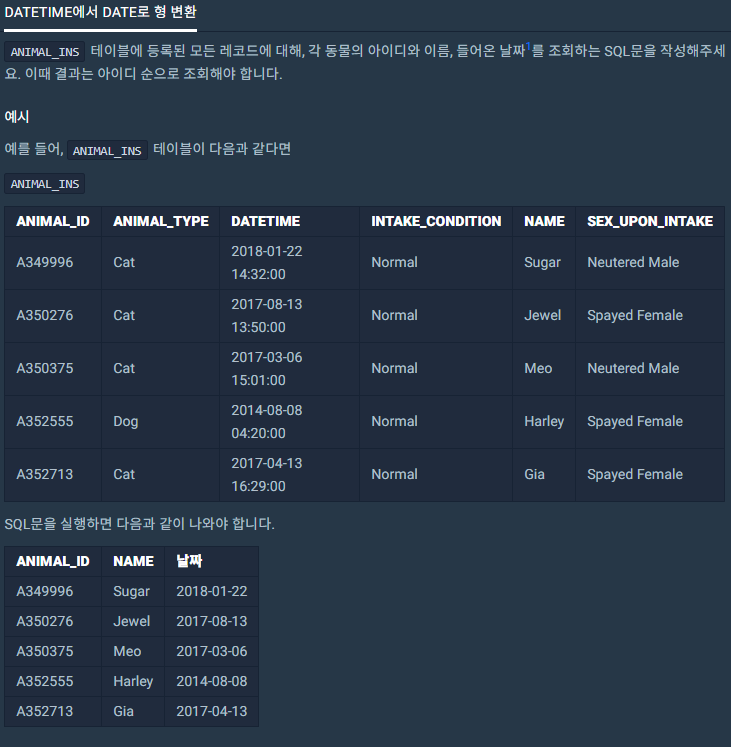Select A349996 in the result table

(45, 592)
